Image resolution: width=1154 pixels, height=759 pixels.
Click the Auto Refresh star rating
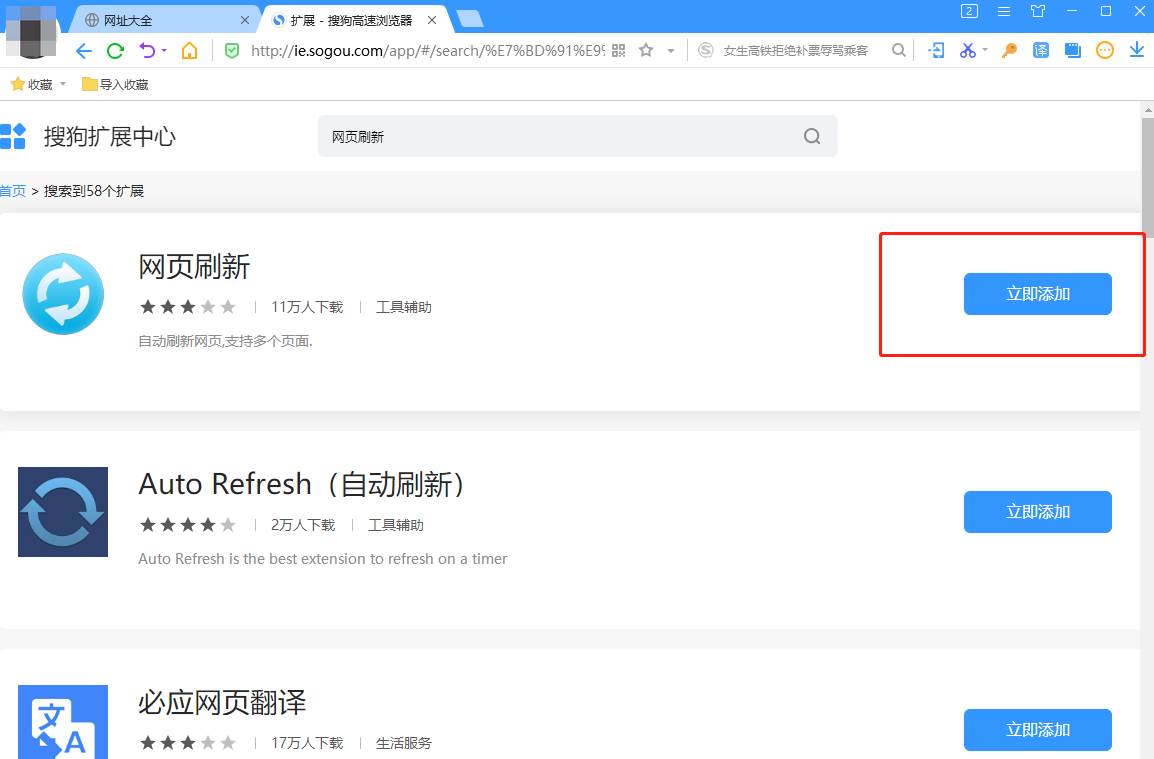[x=188, y=525]
